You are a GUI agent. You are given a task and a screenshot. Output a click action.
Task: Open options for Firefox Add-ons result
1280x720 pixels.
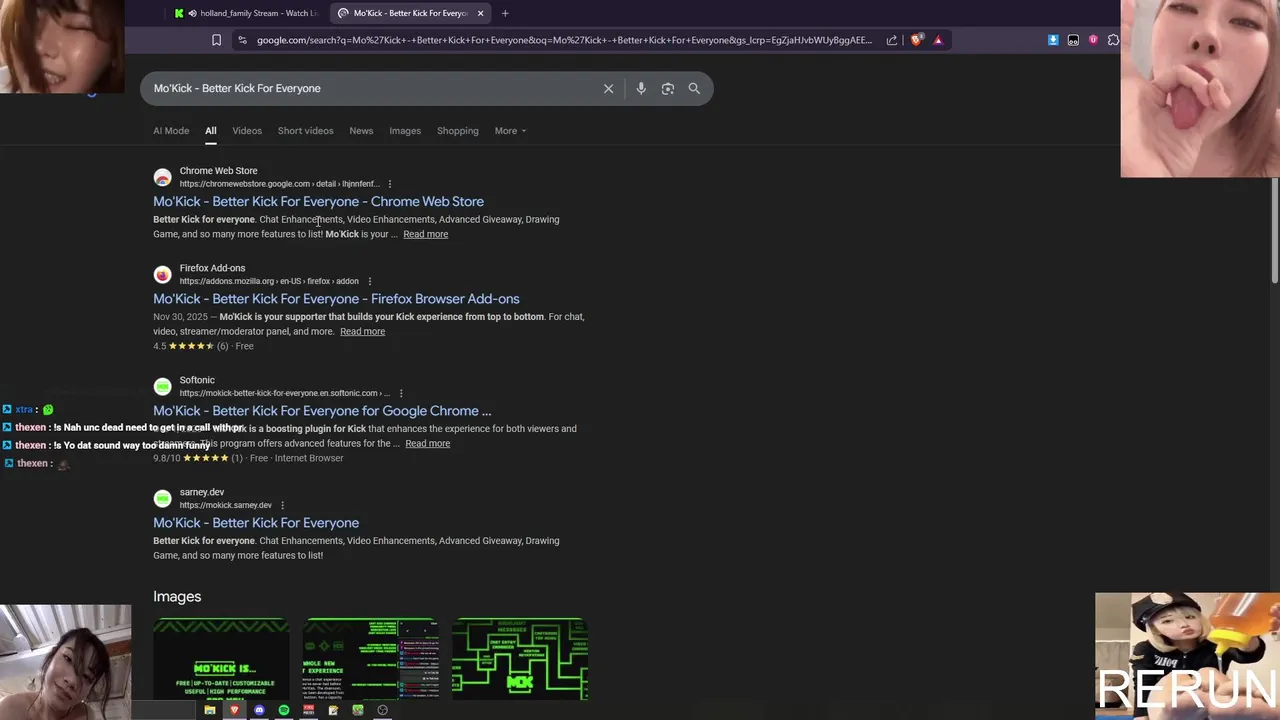369,281
